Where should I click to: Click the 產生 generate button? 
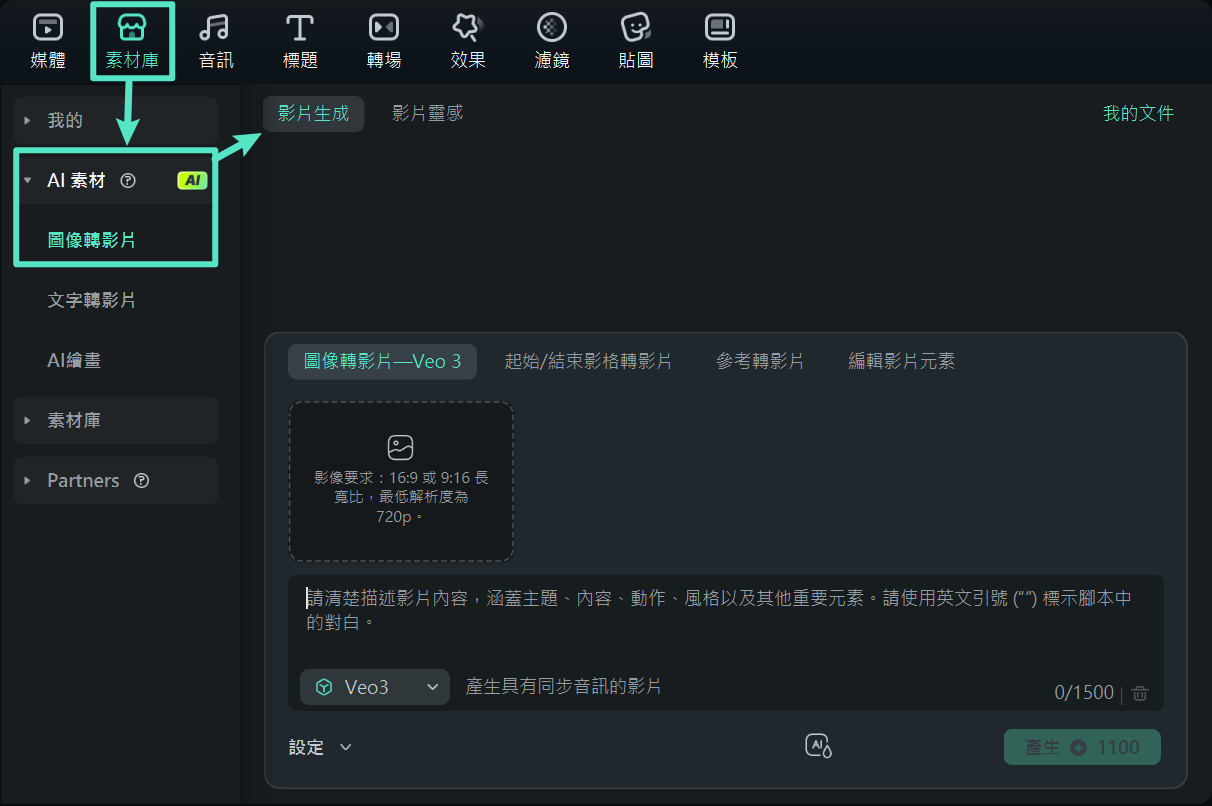click(1082, 747)
